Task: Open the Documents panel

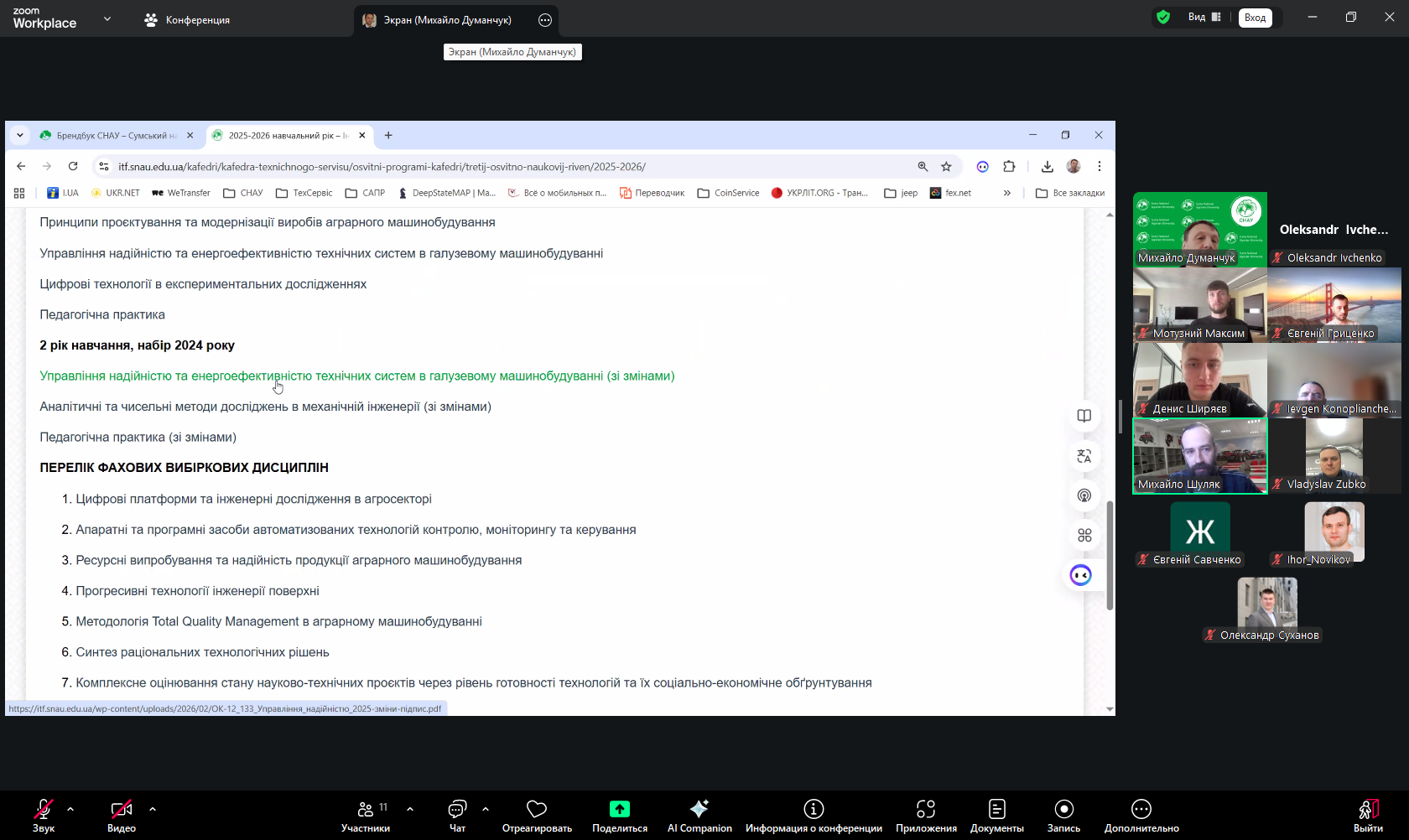Action: [996, 816]
